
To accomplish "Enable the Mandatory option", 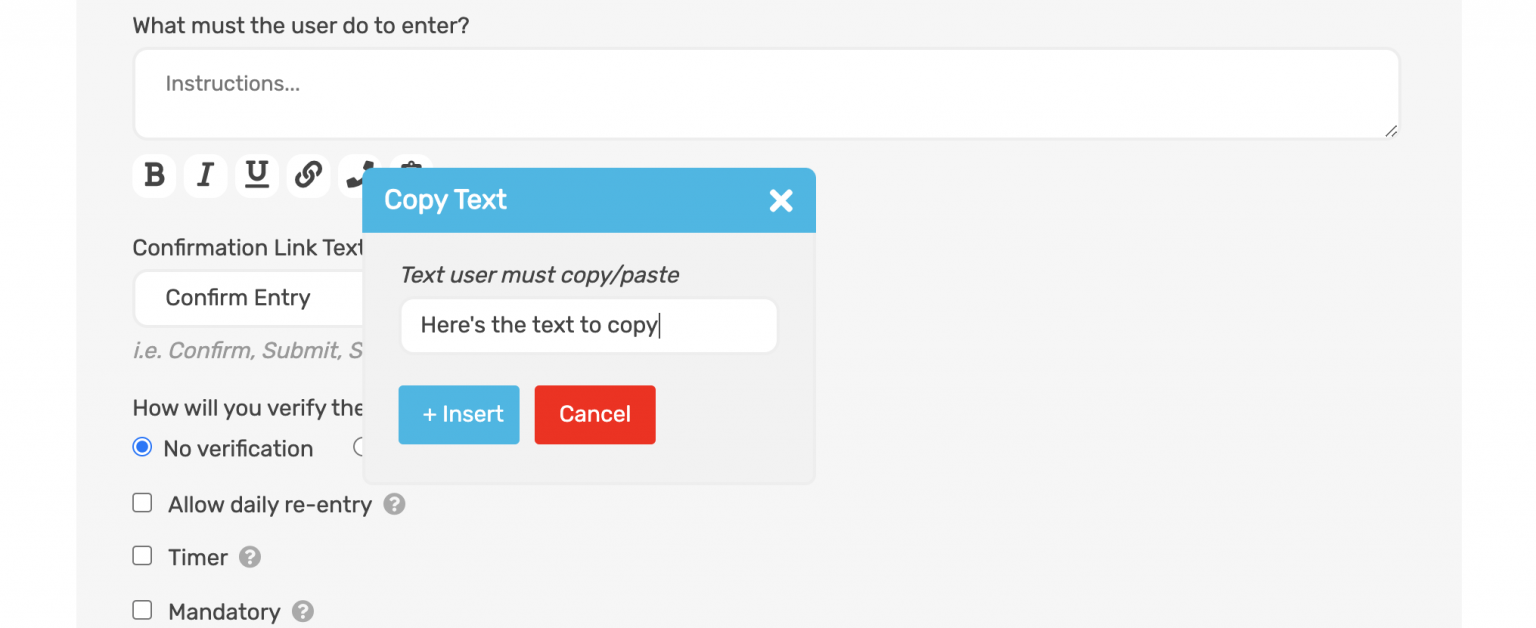I will coord(142,611).
